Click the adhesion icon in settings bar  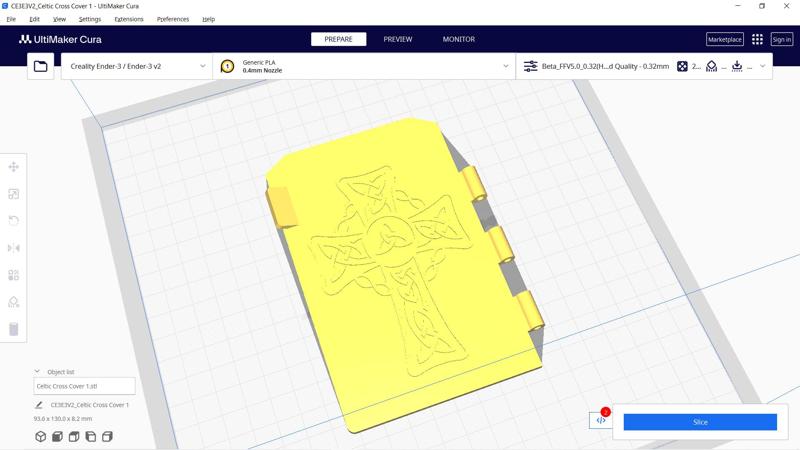point(737,66)
